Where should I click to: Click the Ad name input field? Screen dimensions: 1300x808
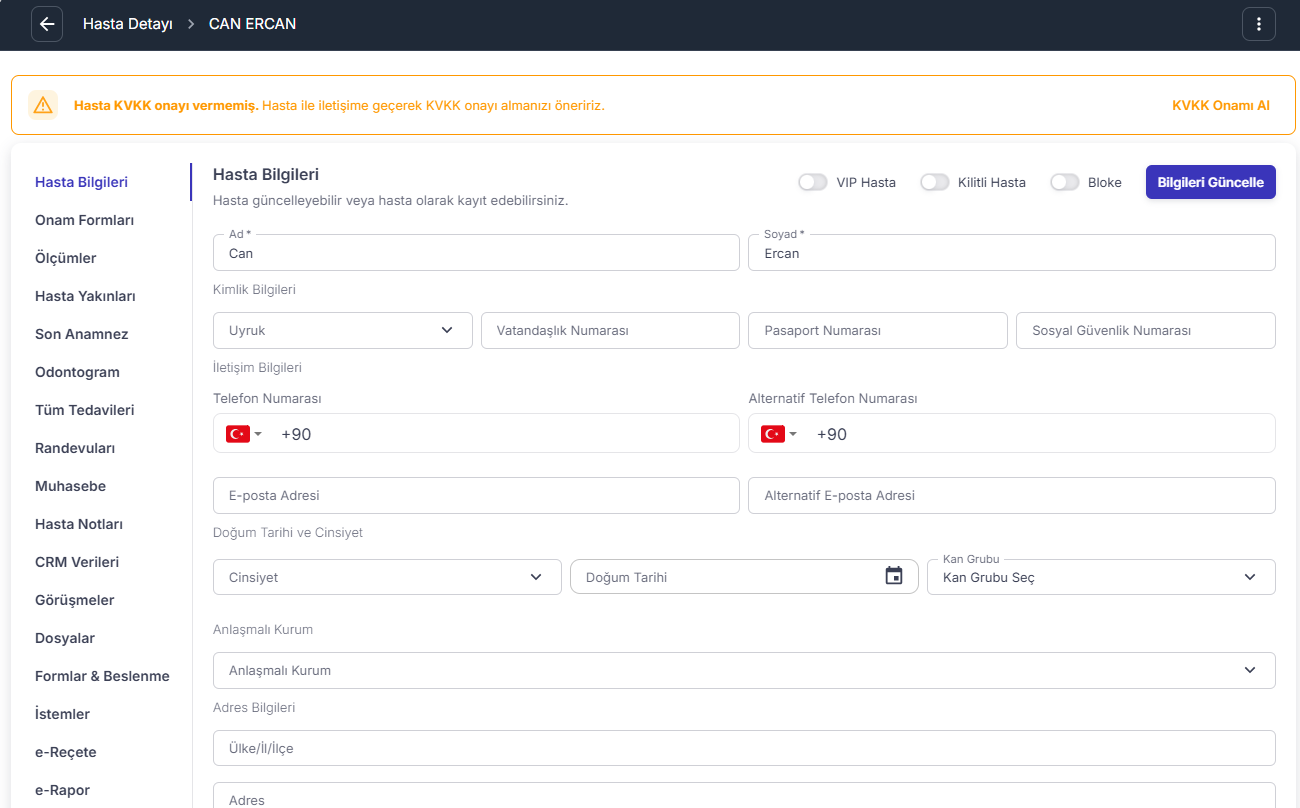click(476, 253)
